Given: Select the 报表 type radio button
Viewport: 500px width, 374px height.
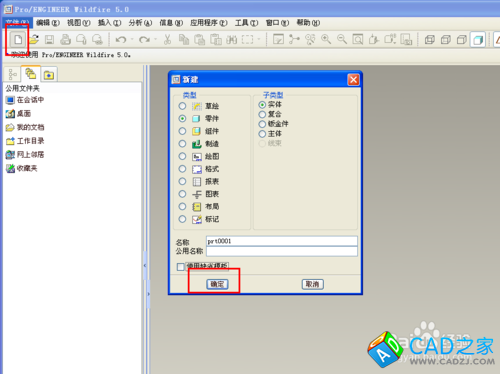Looking at the screenshot, I should coord(182,181).
